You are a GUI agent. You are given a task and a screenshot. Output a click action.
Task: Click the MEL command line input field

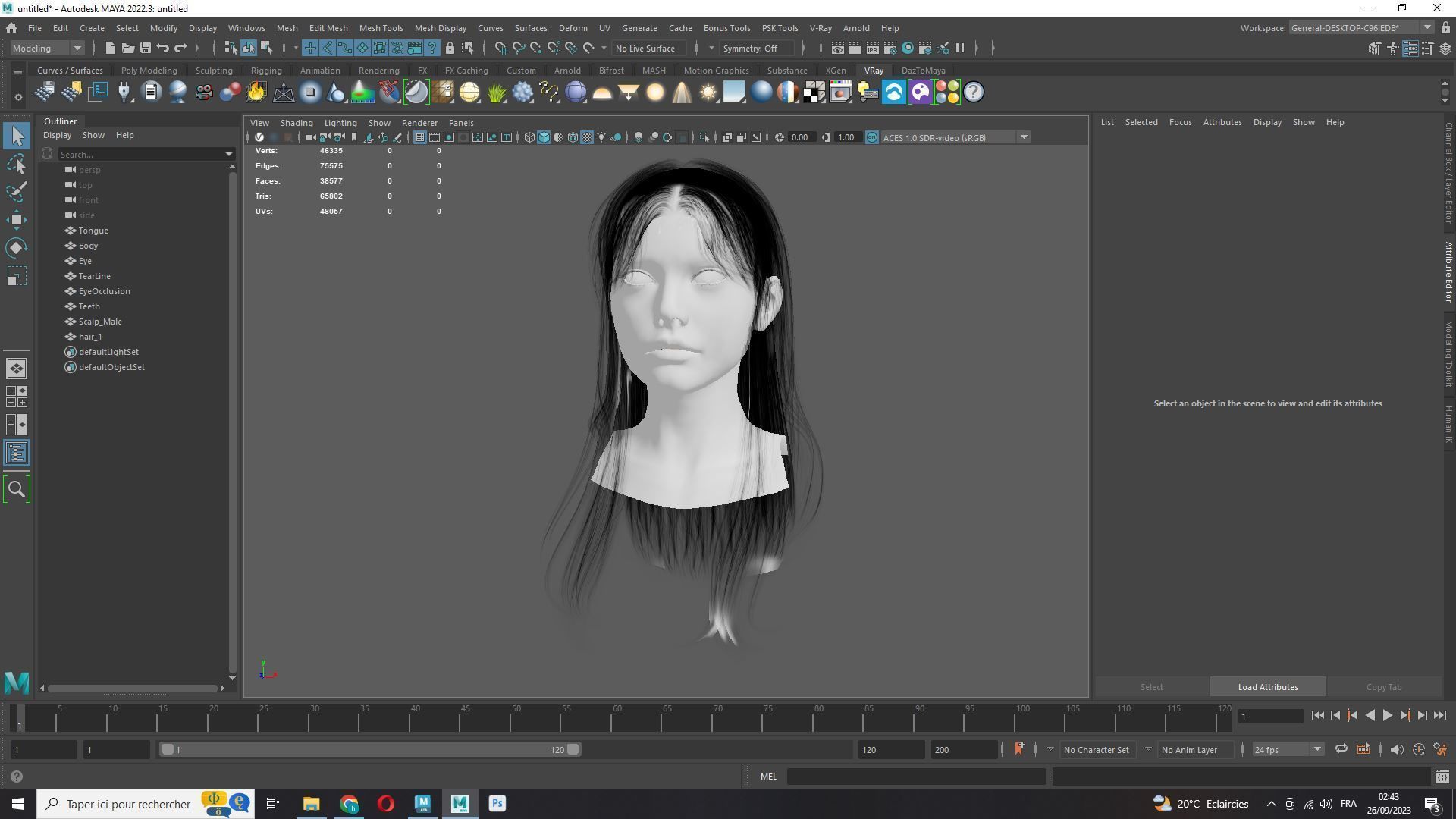(x=916, y=777)
